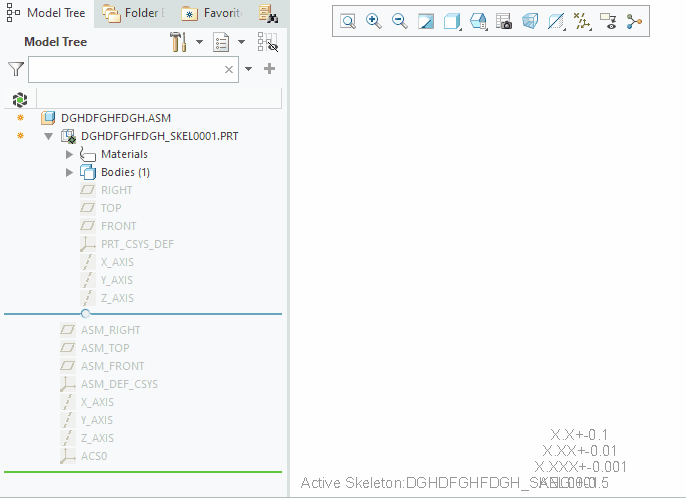
Task: Open Model Tree settings hammer icon
Action: [178, 42]
